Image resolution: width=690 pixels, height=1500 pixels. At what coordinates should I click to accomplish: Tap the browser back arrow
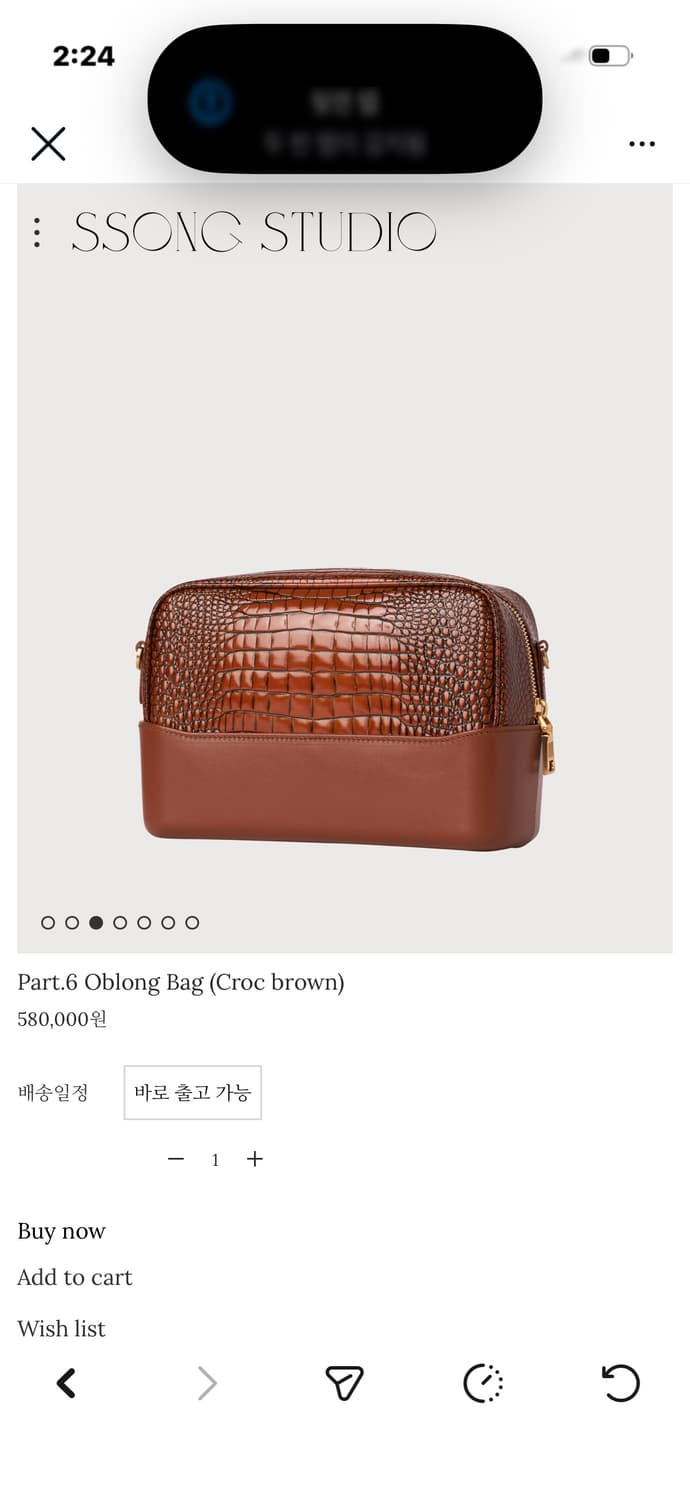coord(66,1383)
